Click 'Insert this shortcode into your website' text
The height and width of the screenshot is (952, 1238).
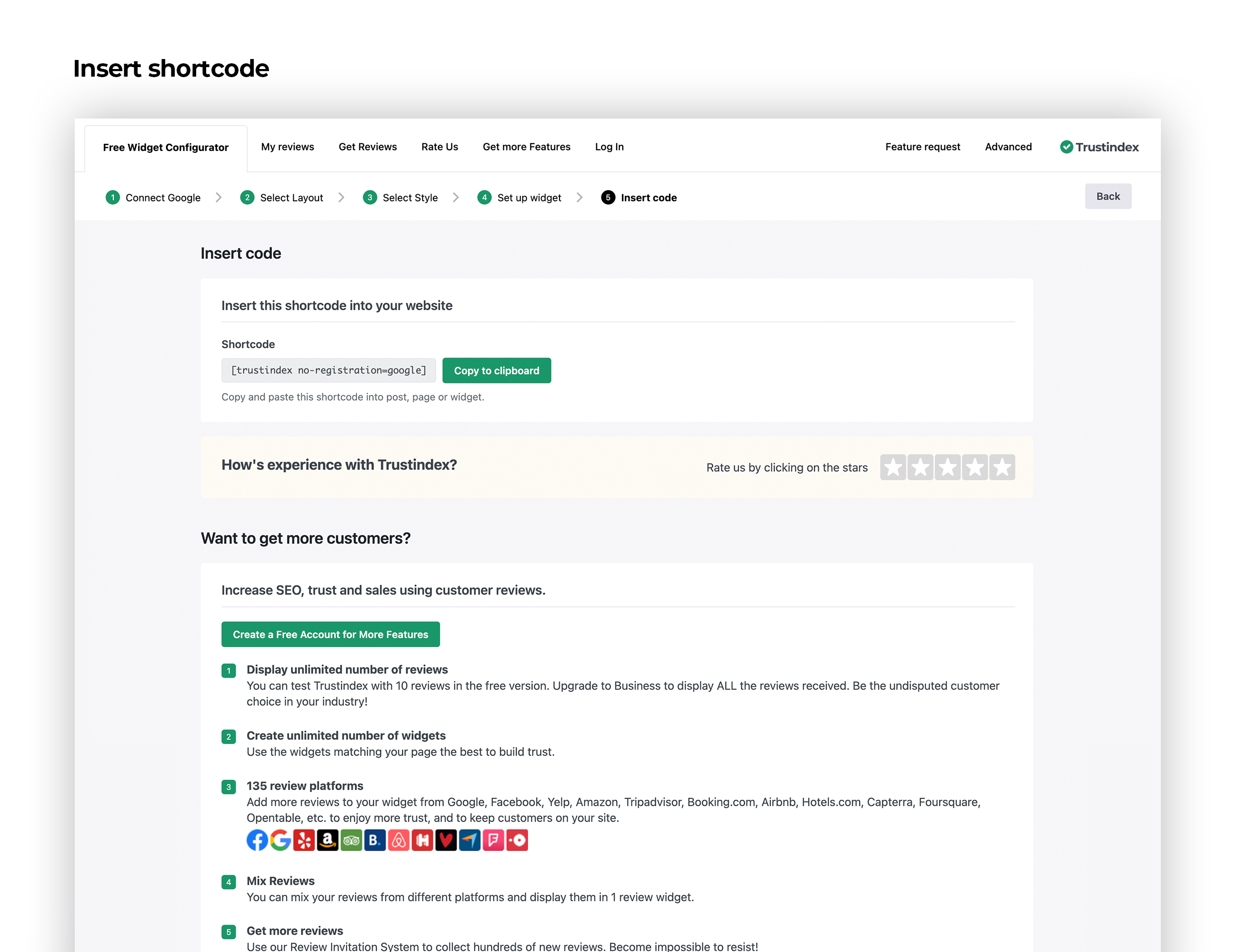click(337, 306)
